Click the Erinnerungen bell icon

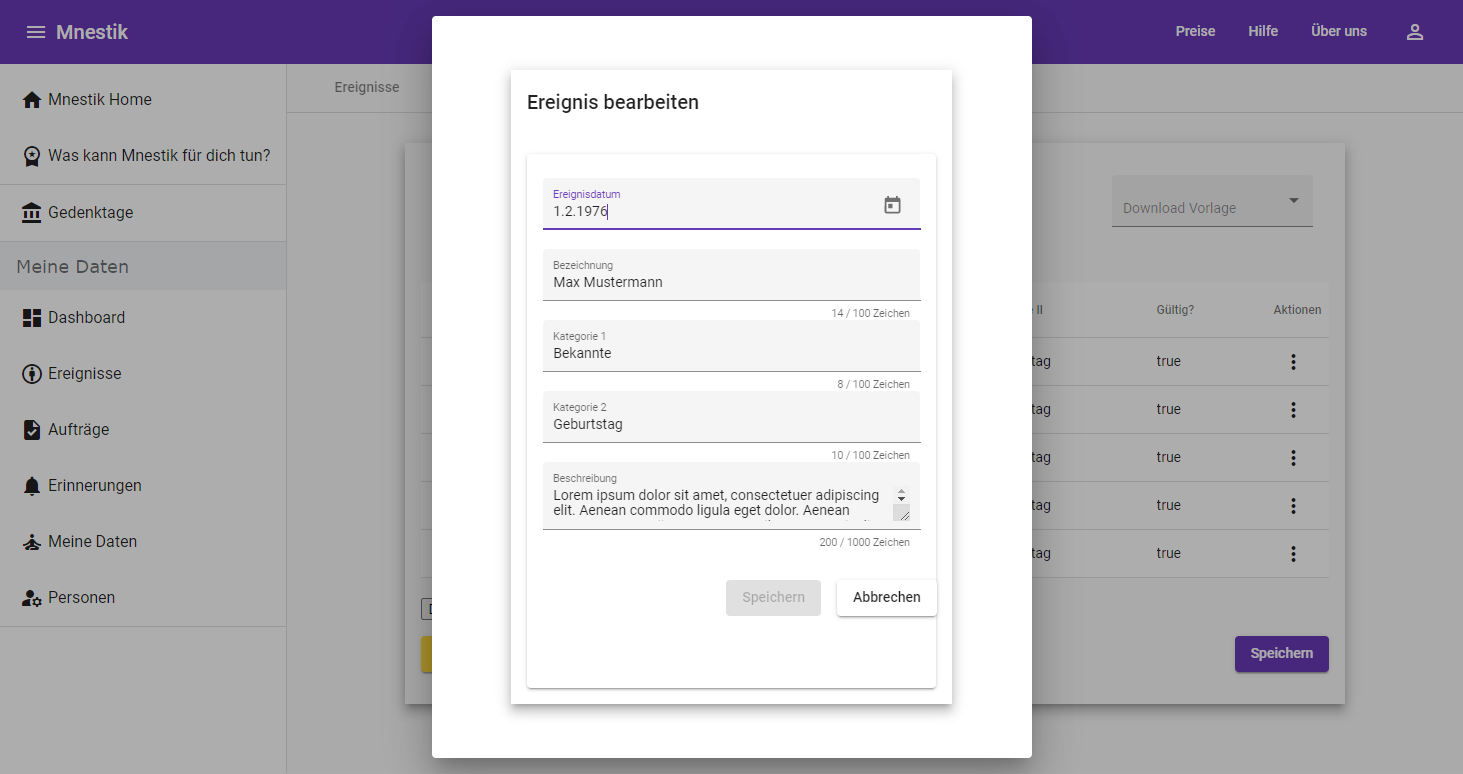click(32, 486)
